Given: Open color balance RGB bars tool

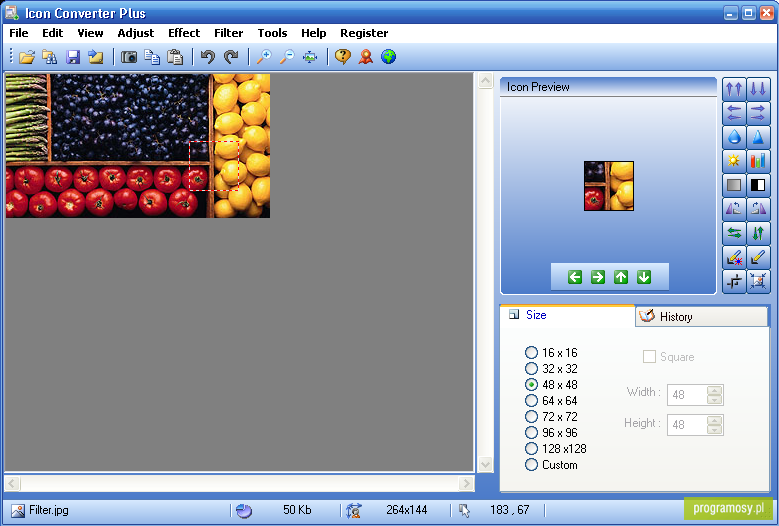Looking at the screenshot, I should tap(758, 160).
